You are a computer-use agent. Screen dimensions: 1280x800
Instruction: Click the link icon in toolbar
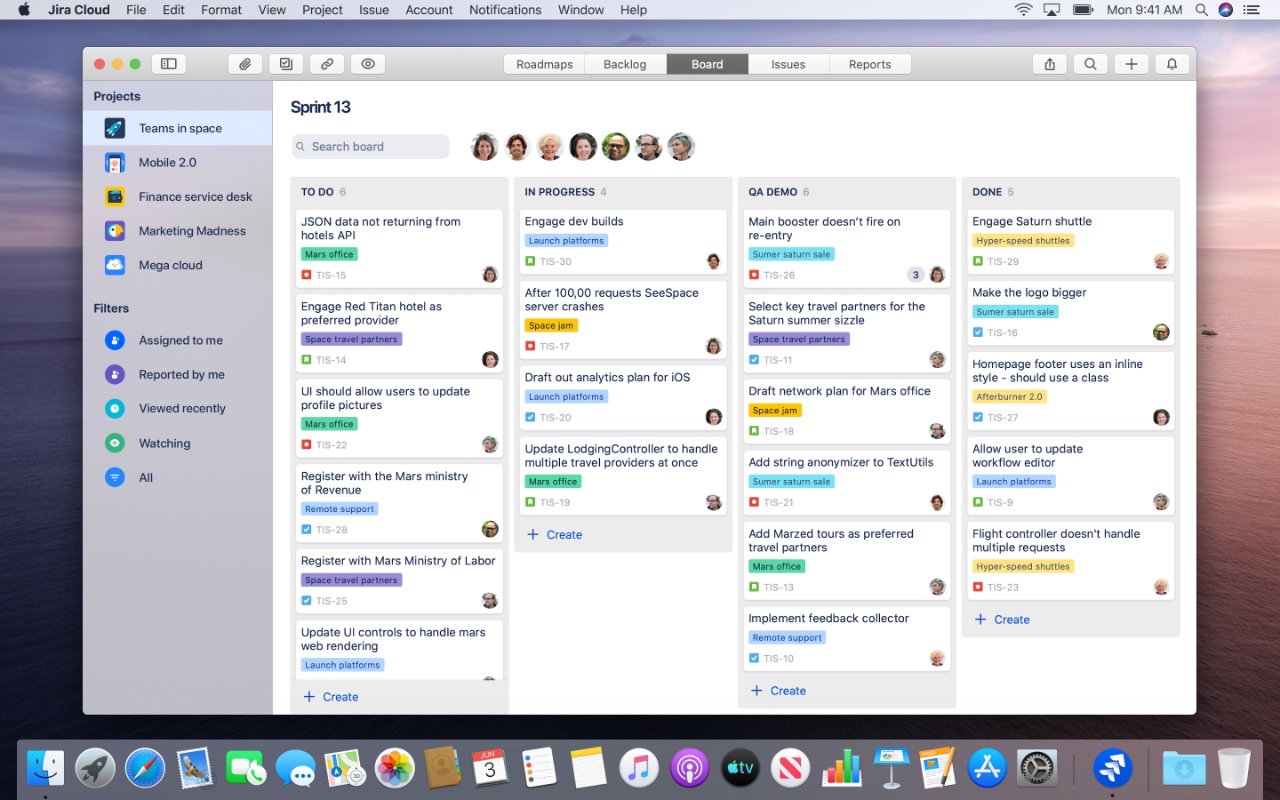click(327, 64)
